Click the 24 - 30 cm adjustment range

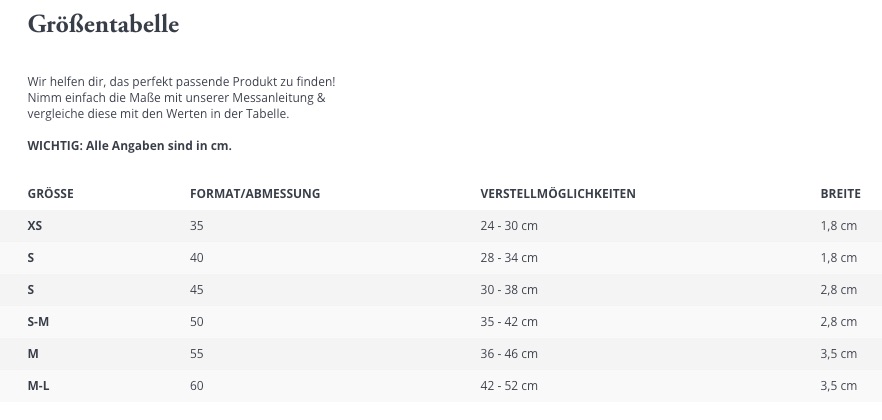pos(509,226)
